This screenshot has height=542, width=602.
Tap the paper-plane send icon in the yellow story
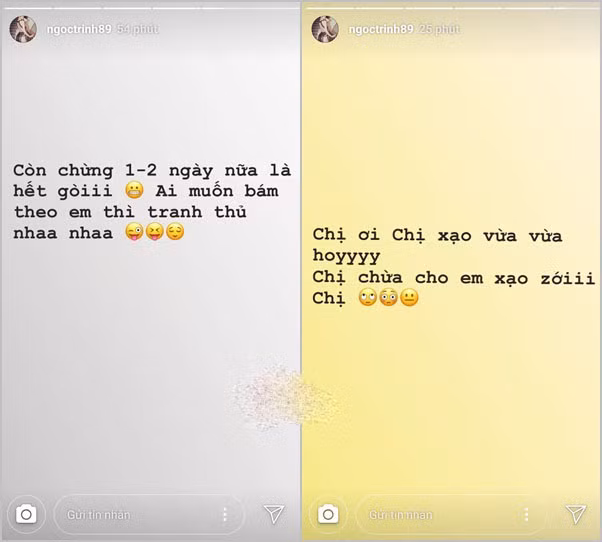576,514
